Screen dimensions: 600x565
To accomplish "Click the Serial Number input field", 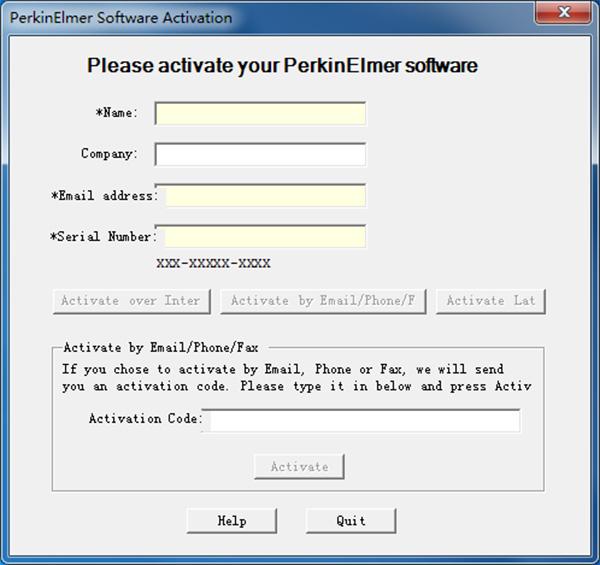I will tap(260, 236).
